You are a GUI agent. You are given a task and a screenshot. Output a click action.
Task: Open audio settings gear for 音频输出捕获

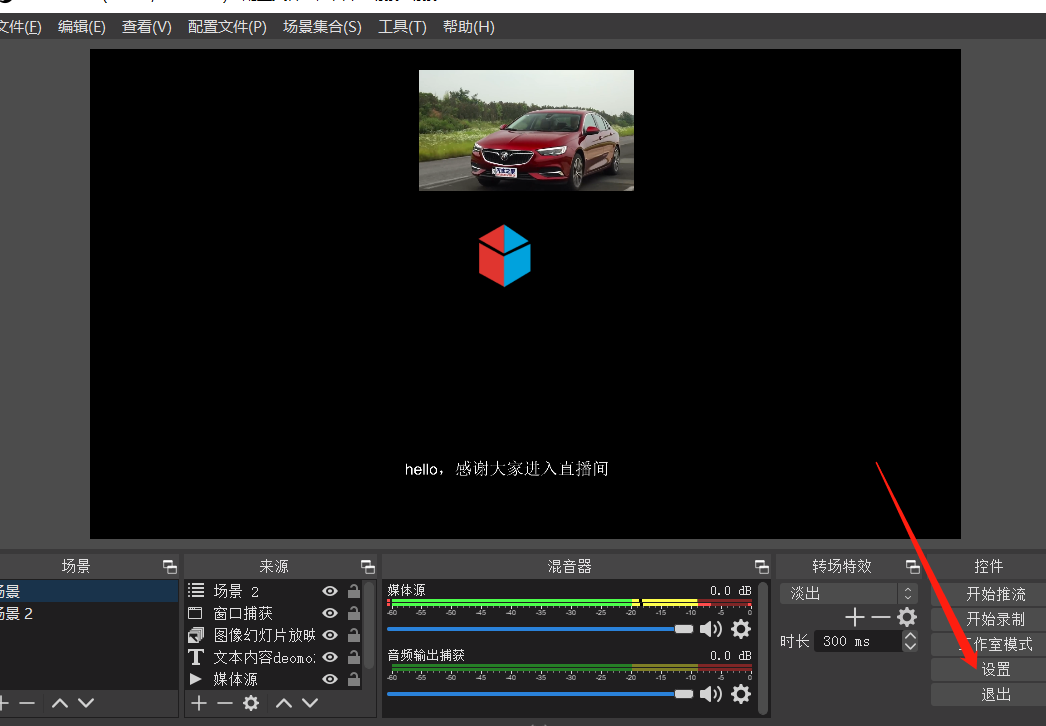(741, 694)
